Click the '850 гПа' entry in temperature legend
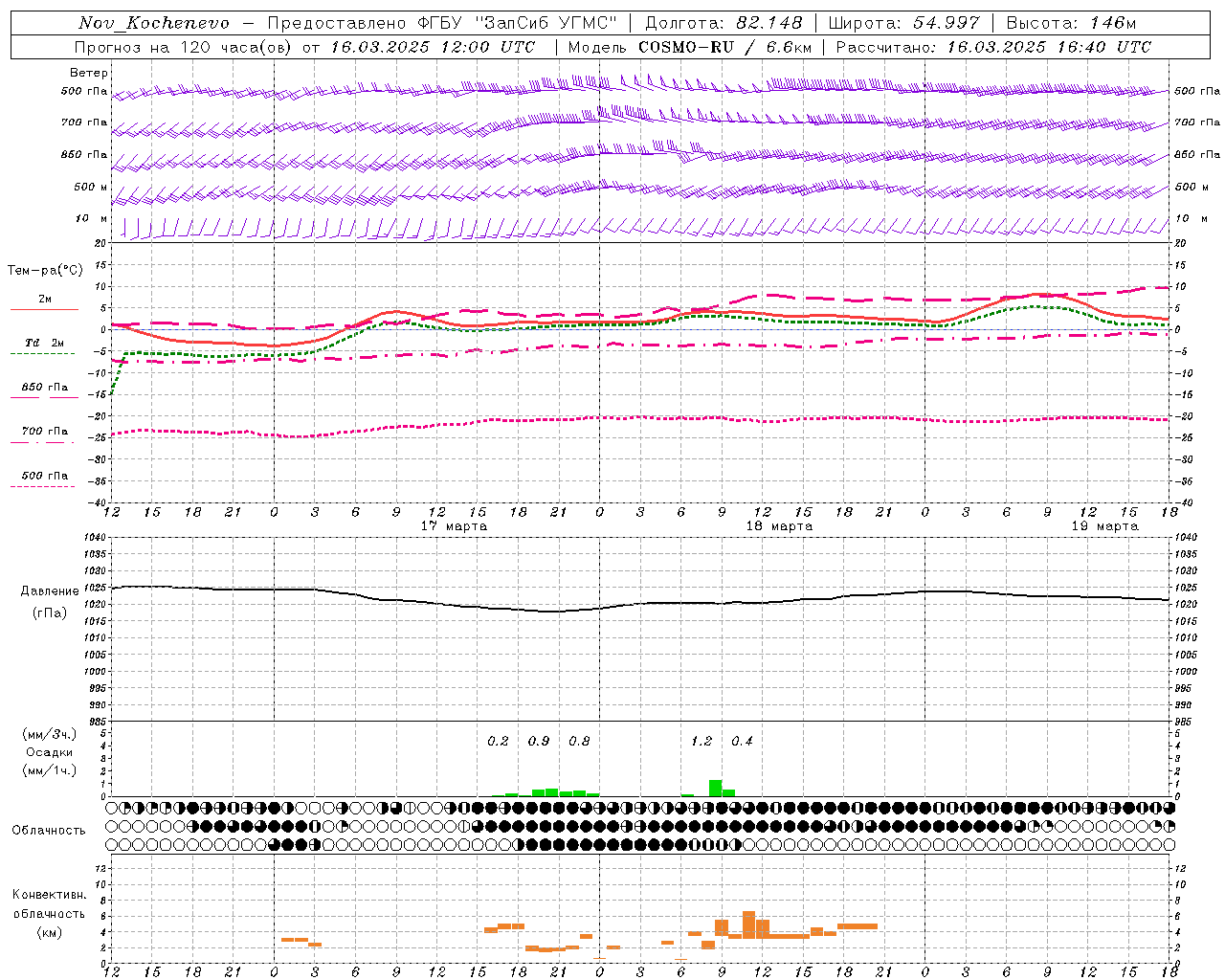 coord(44,388)
